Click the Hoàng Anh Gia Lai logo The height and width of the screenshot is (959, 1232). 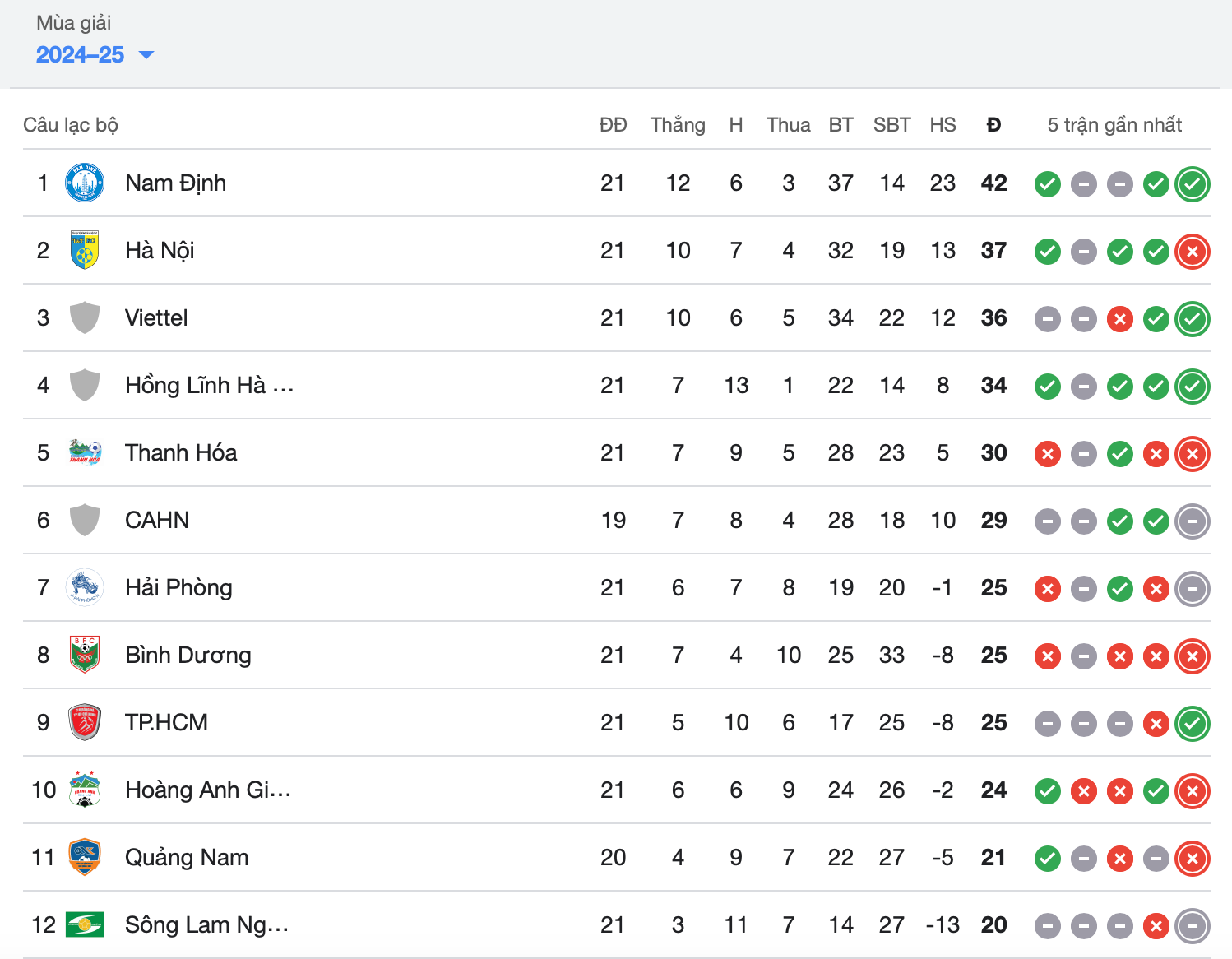tap(85, 790)
